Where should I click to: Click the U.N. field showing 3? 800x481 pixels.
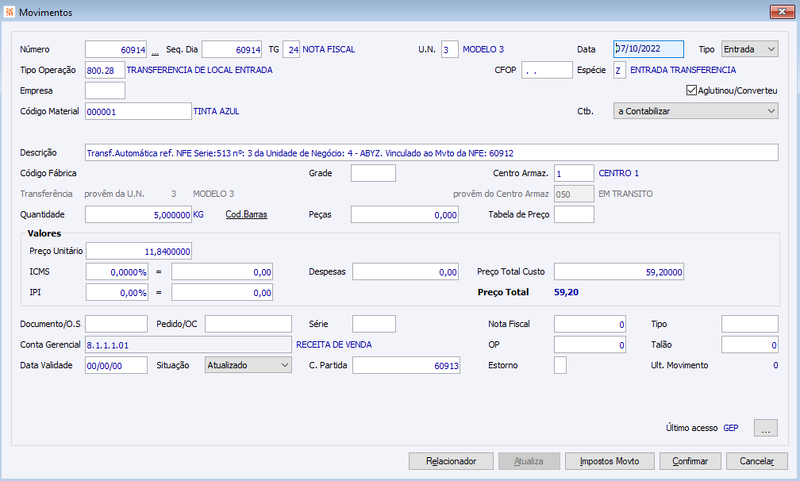click(449, 49)
